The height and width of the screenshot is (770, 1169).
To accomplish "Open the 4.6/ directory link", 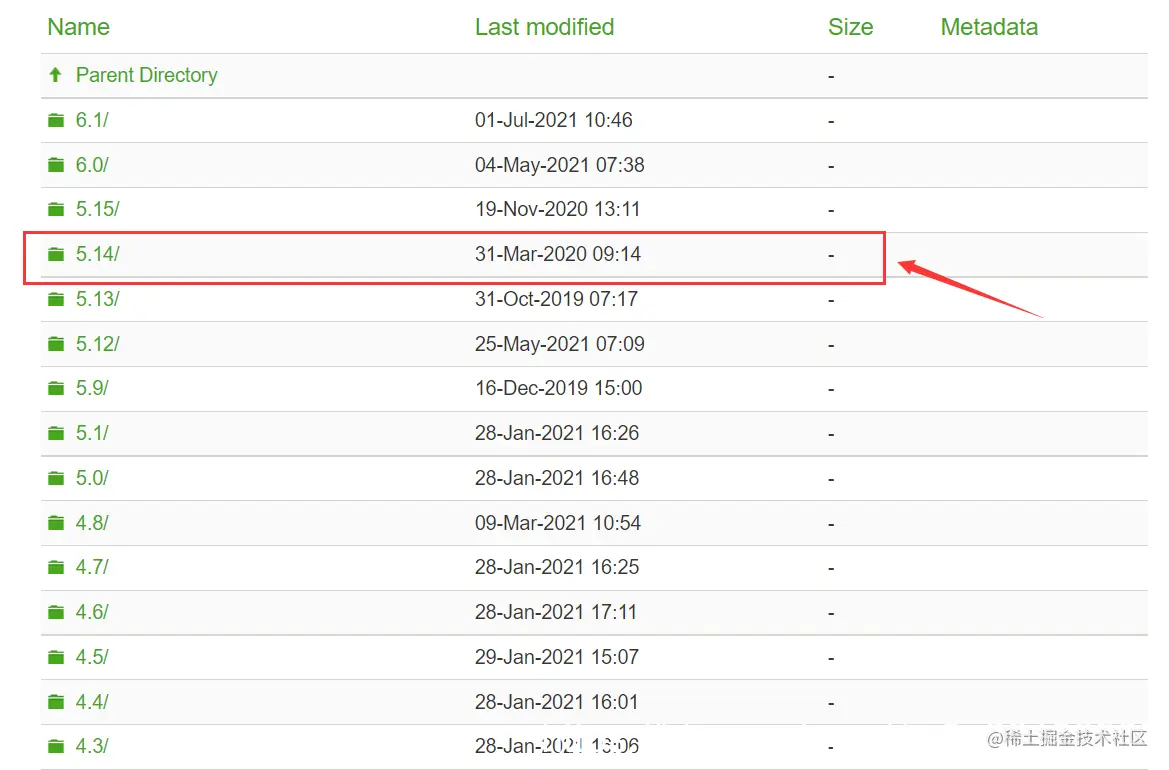I will click(x=92, y=612).
